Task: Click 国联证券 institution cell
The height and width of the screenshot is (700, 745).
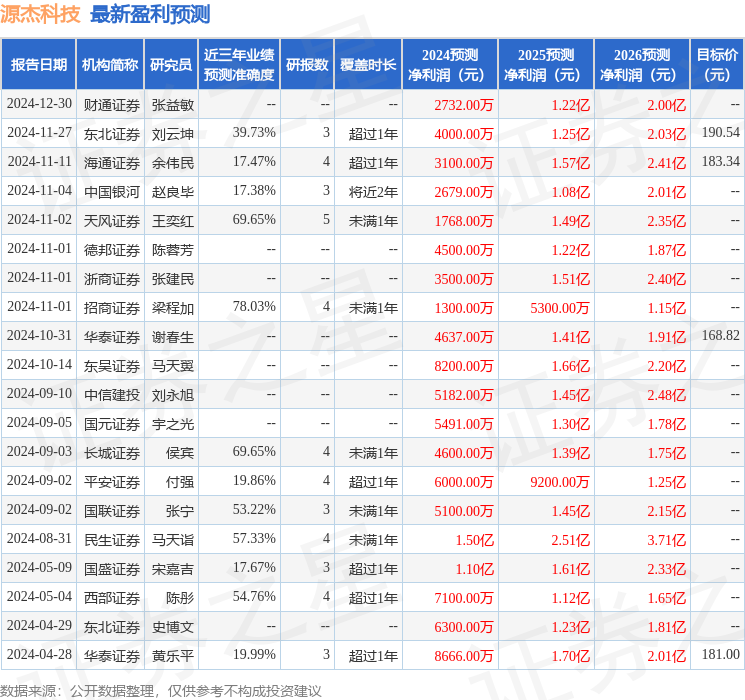Action: 112,511
